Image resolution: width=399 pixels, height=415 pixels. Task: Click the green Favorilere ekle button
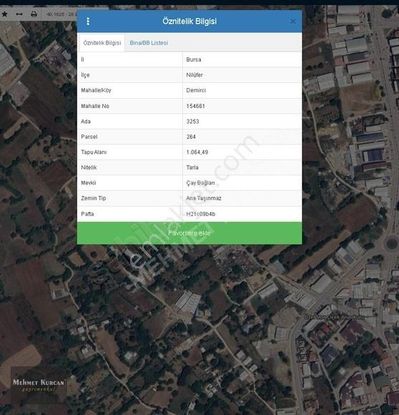click(x=189, y=233)
